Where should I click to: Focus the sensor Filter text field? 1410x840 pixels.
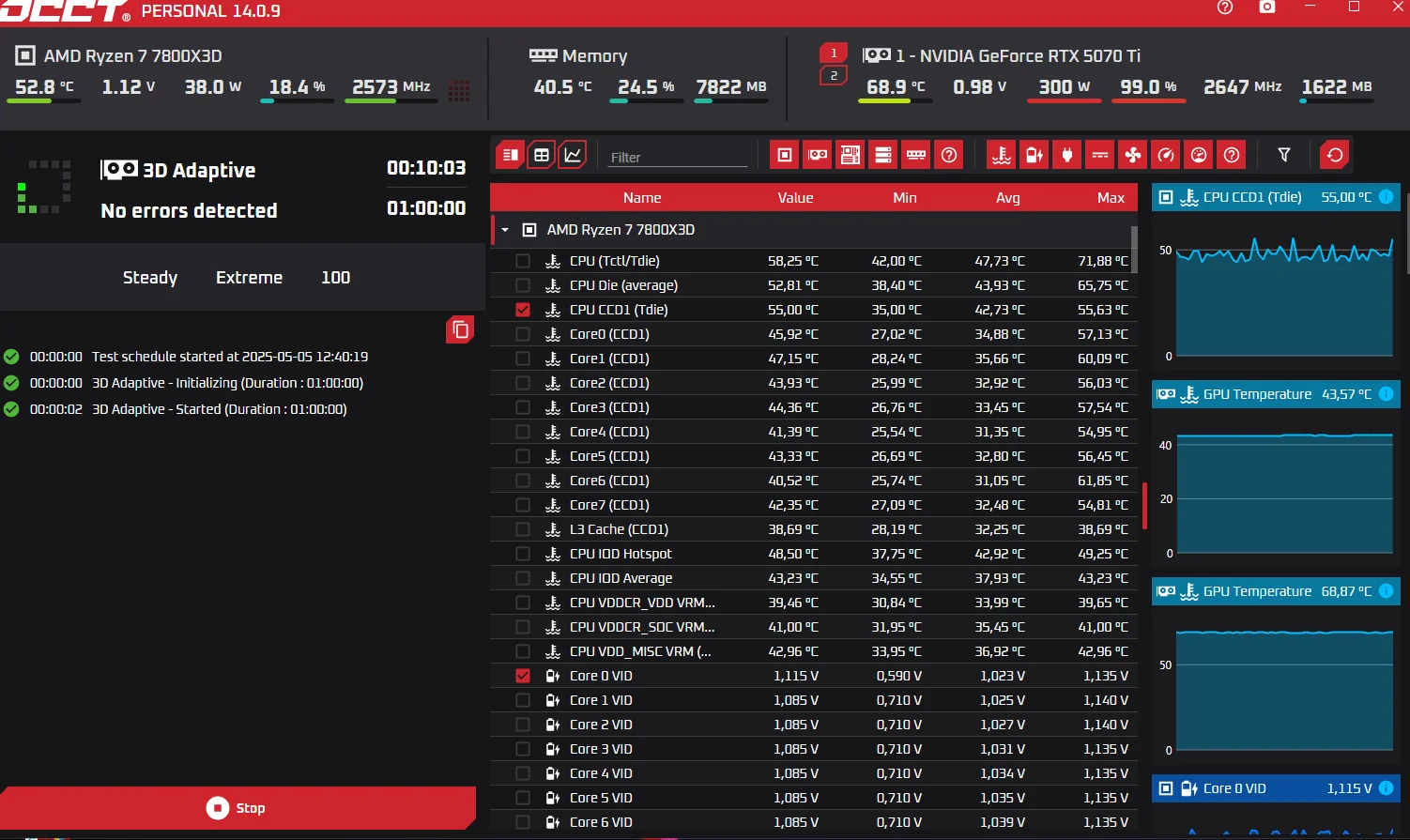677,157
